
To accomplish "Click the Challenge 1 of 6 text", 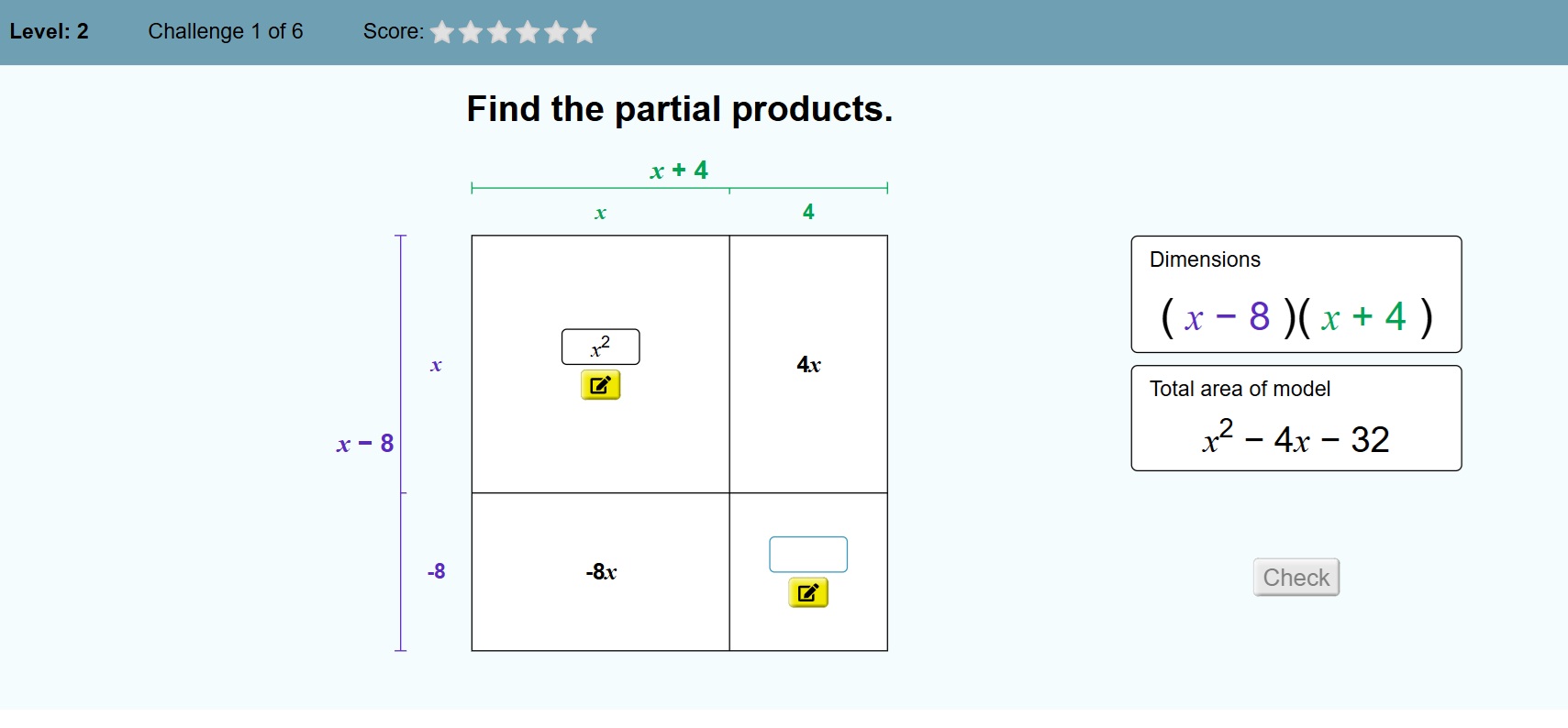I will point(226,31).
